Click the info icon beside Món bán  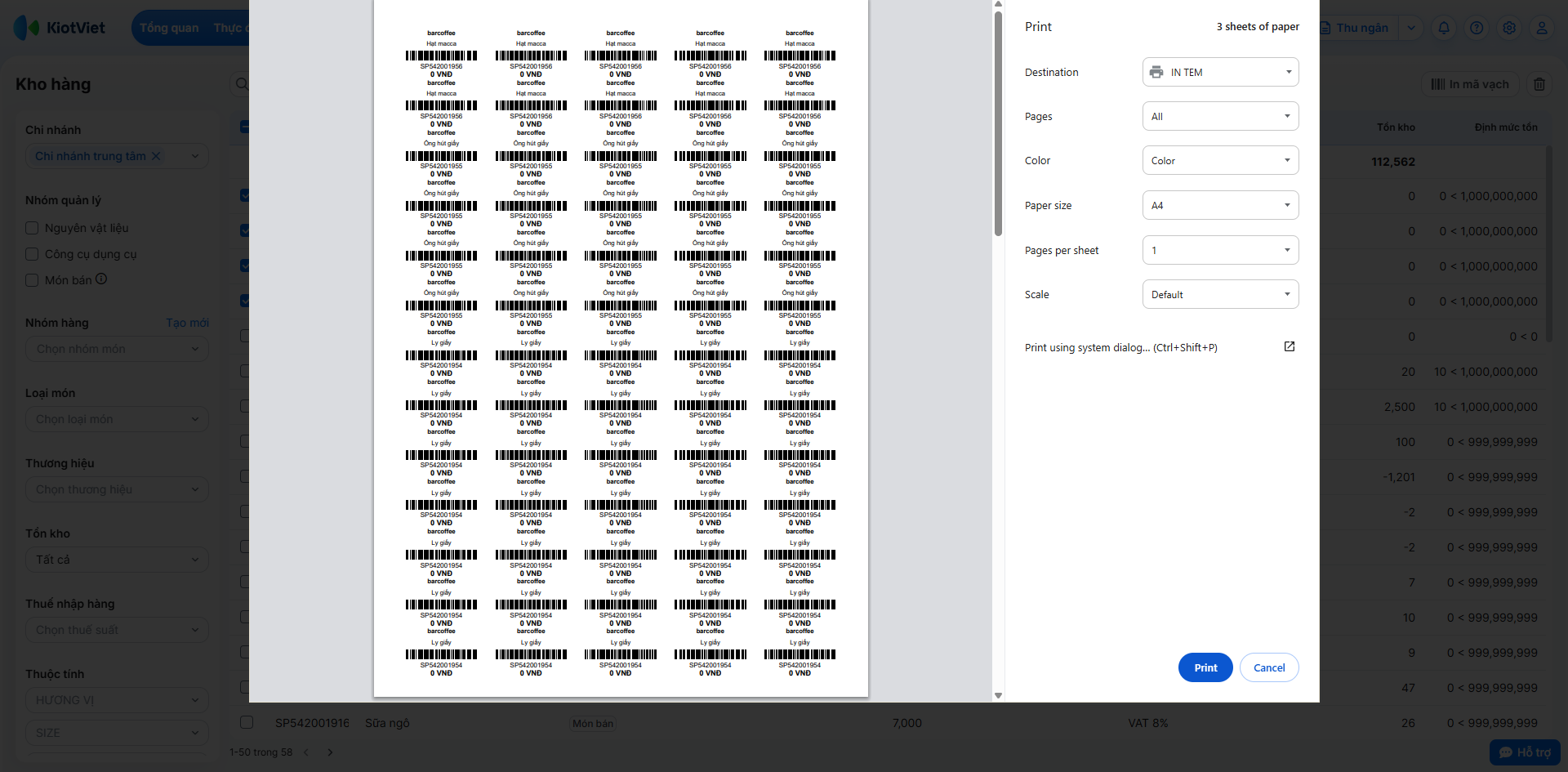point(101,279)
